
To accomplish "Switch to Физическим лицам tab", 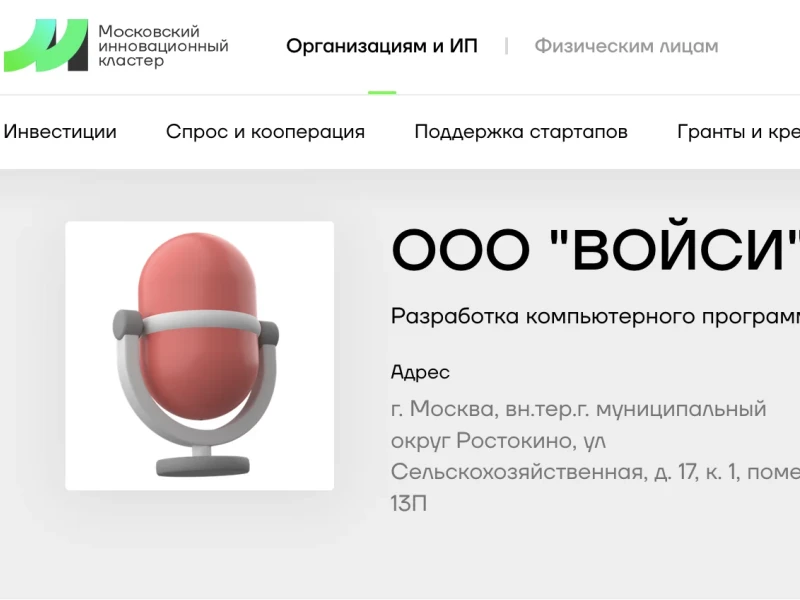I will (626, 46).
